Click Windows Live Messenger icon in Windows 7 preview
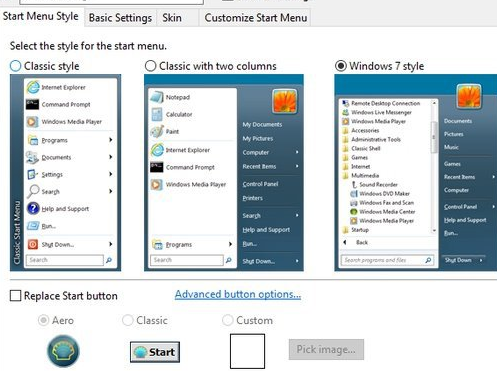Screen dimensions: 497x371 point(346,112)
